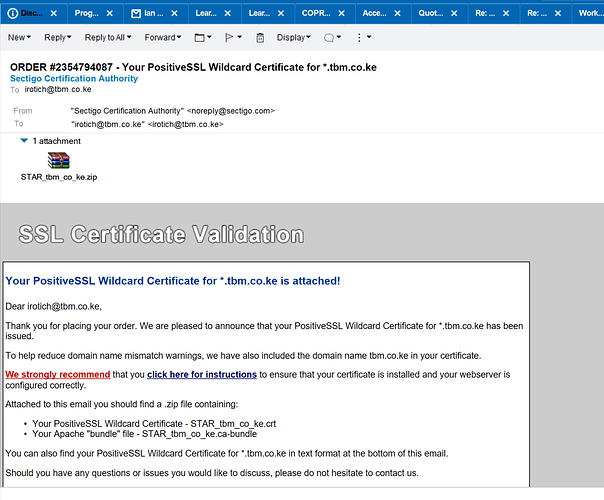The image size is (604, 500).
Task: Expand the arrow next to folder icon
Action: tap(209, 37)
